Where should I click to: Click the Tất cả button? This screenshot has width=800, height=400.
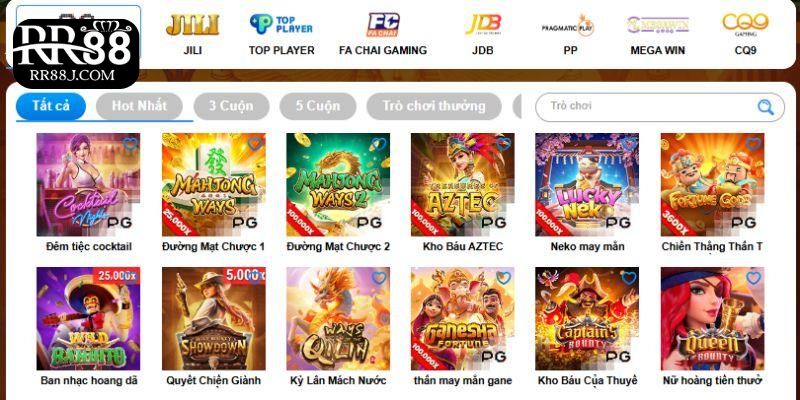[x=51, y=106]
